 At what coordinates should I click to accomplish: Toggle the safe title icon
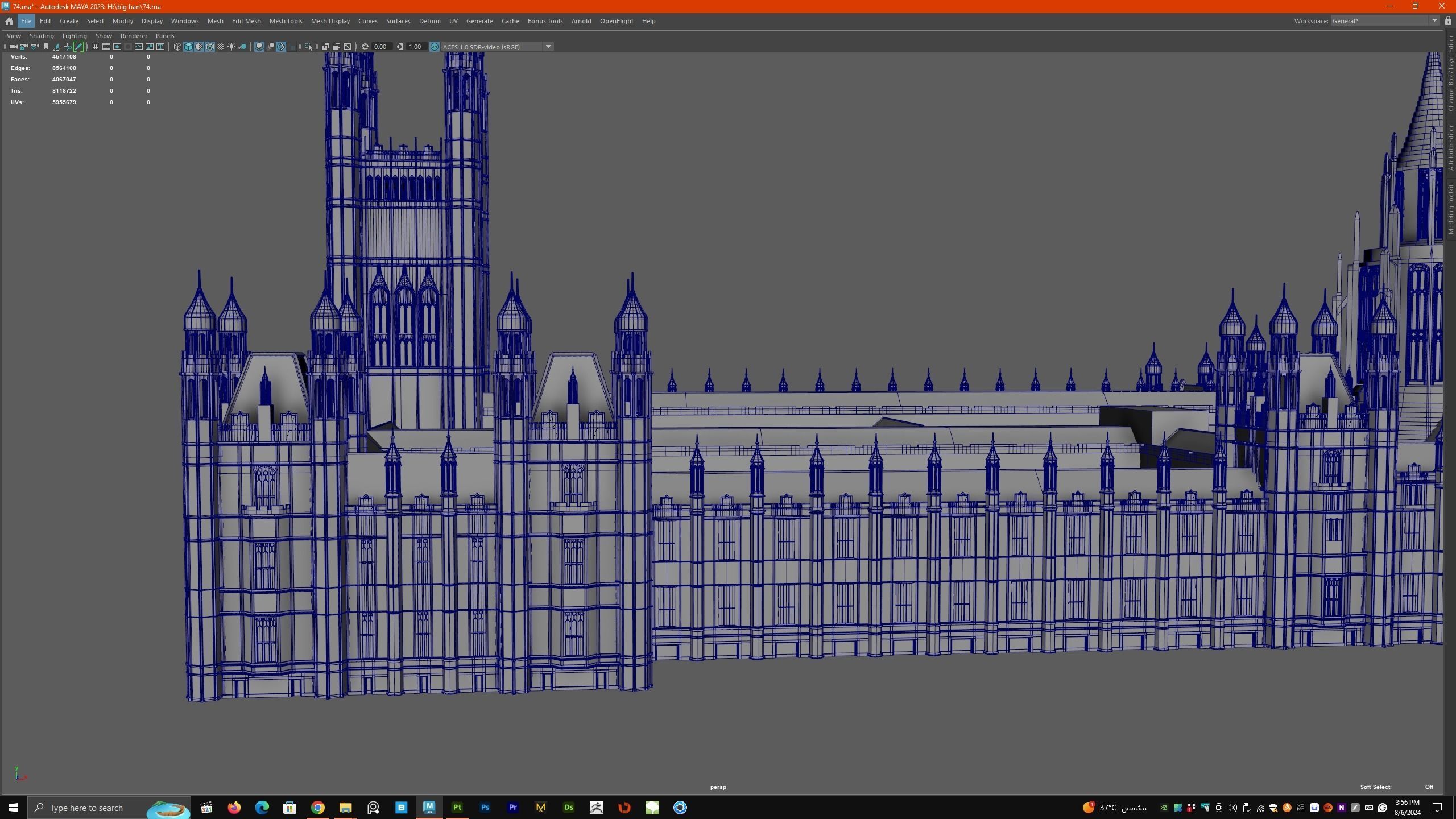click(x=160, y=47)
